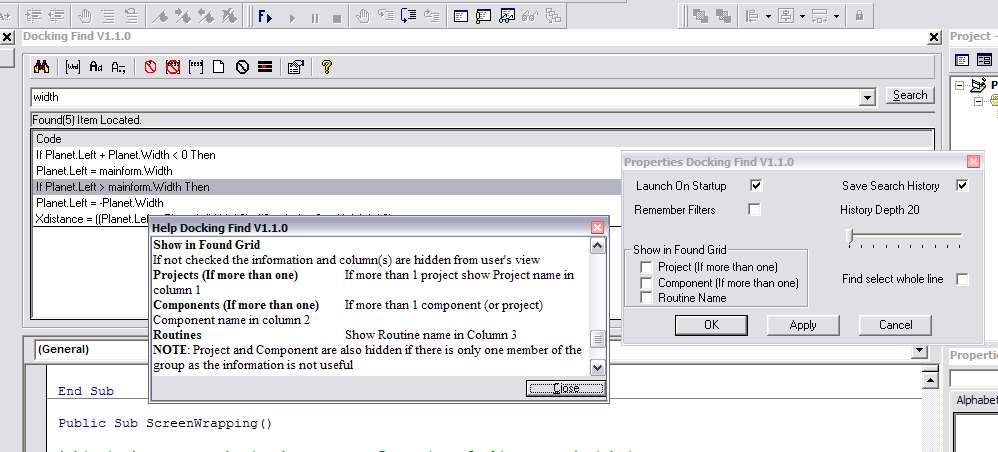This screenshot has height=452, width=998.
Task: Toggle the whole word match icon
Action: point(73,67)
